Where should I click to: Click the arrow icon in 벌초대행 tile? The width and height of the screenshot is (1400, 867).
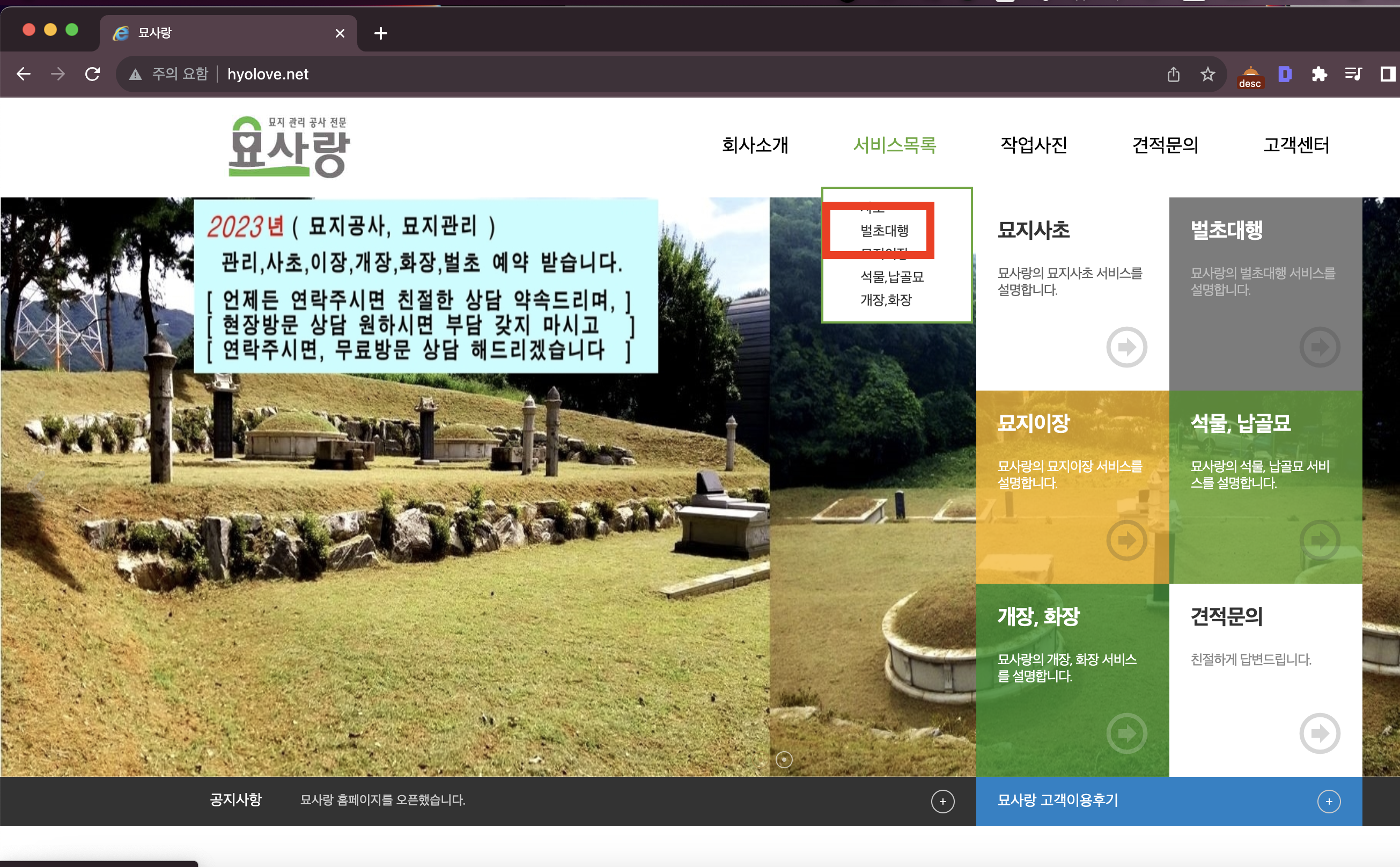(1319, 347)
